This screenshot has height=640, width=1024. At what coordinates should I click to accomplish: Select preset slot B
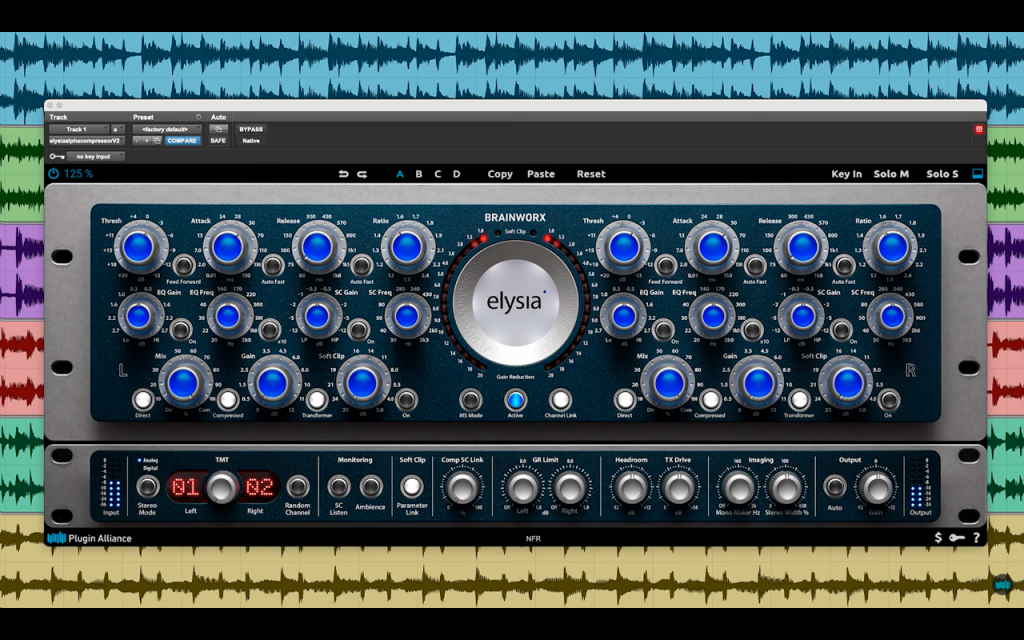419,174
